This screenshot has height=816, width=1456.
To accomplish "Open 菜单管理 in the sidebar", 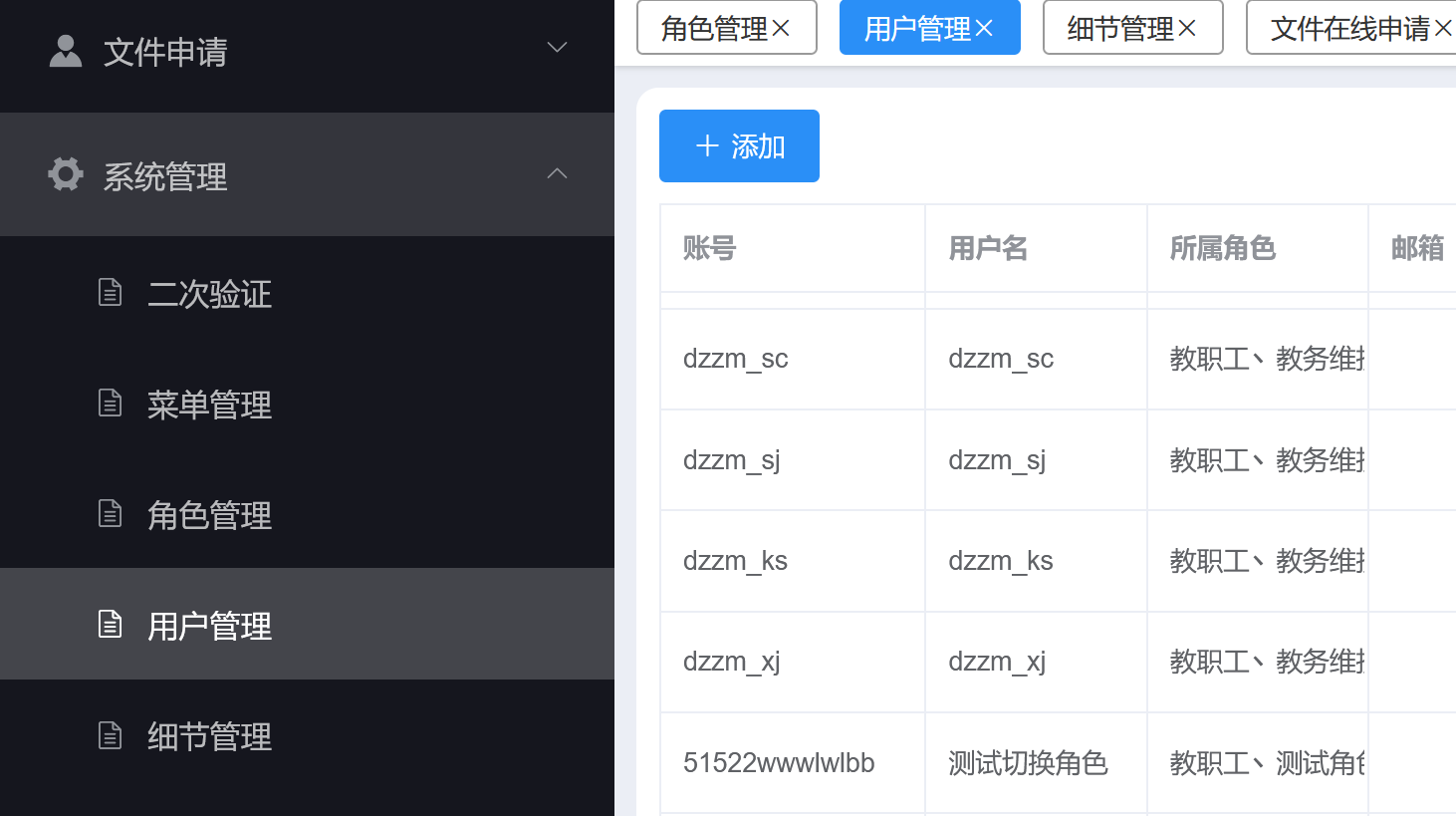I will point(209,405).
